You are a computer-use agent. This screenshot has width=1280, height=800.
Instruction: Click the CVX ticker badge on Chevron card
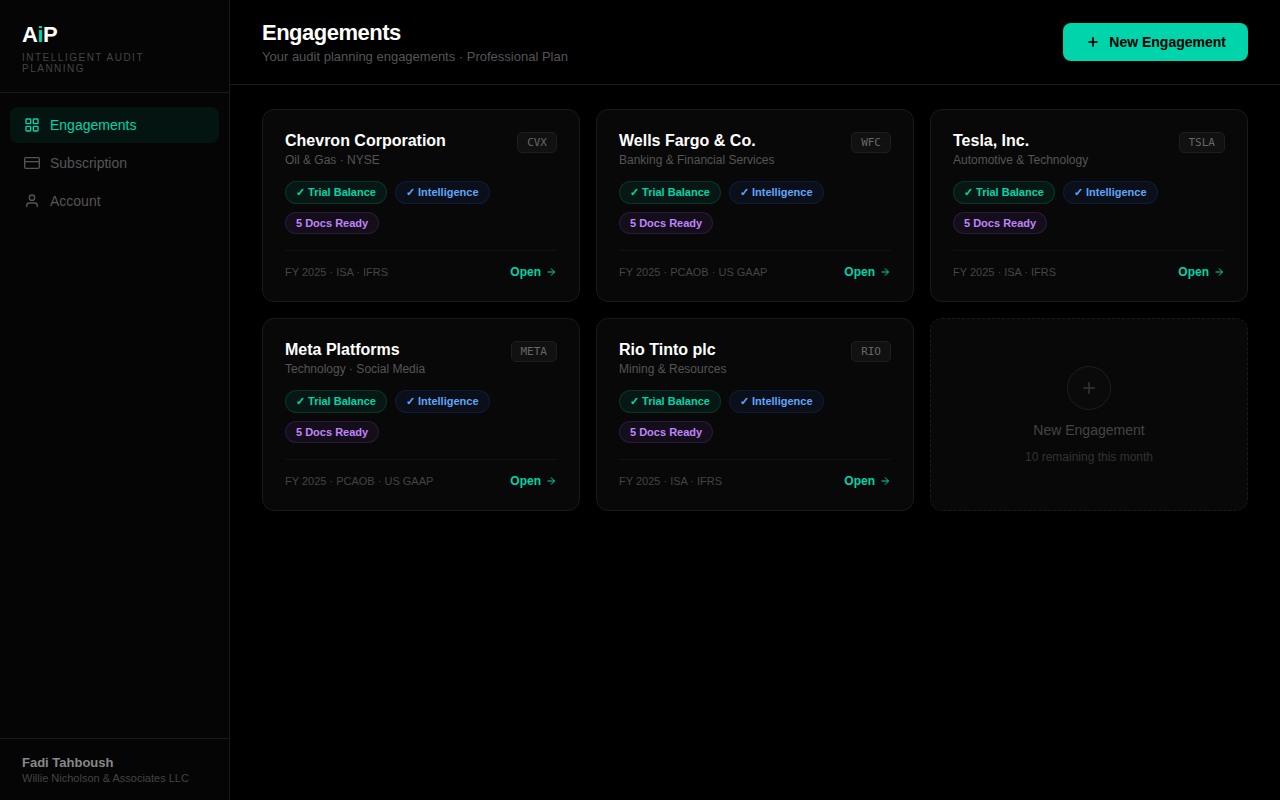[x=537, y=142]
